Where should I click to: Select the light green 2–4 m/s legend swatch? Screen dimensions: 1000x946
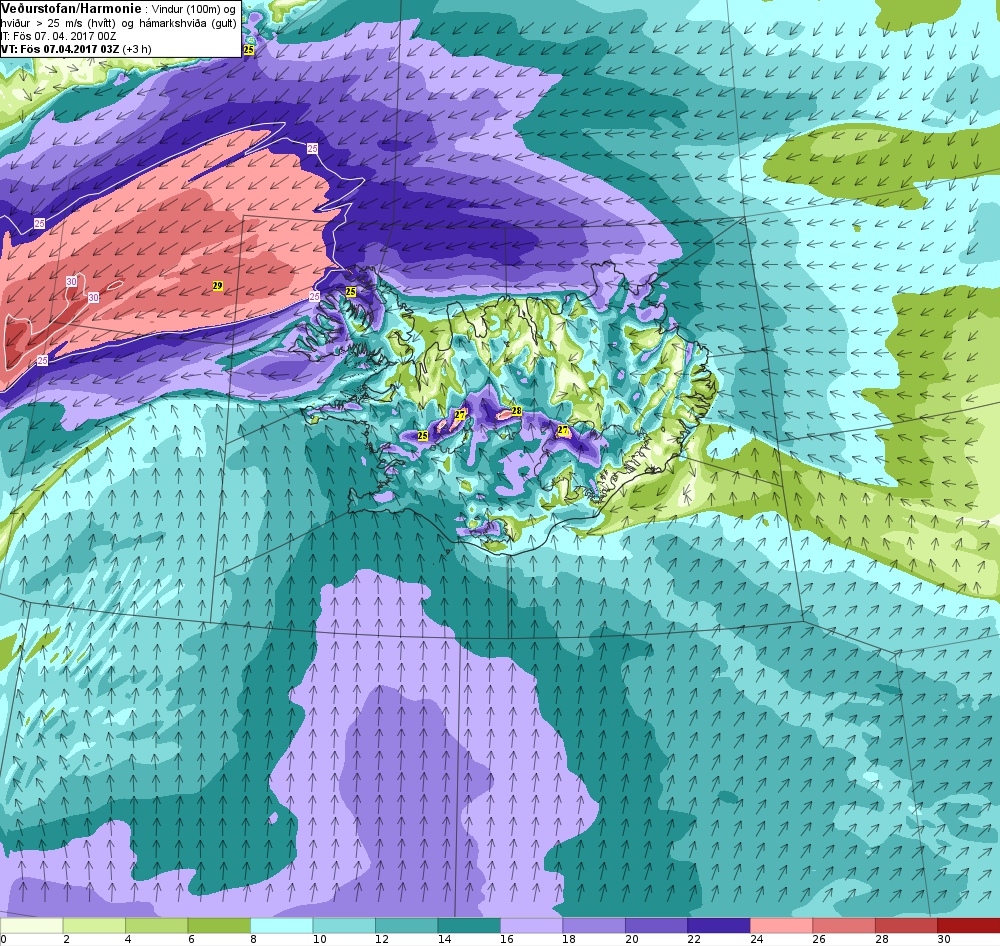click(x=94, y=925)
